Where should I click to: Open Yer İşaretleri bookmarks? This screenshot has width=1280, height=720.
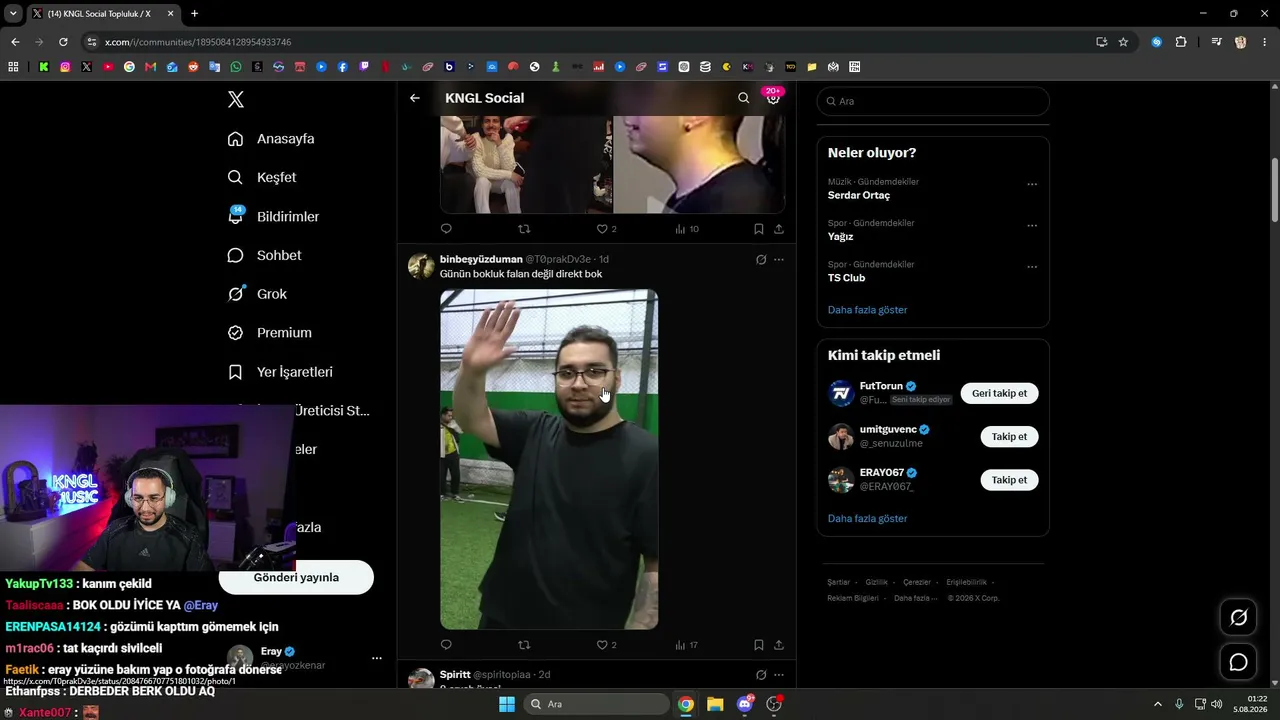280,372
